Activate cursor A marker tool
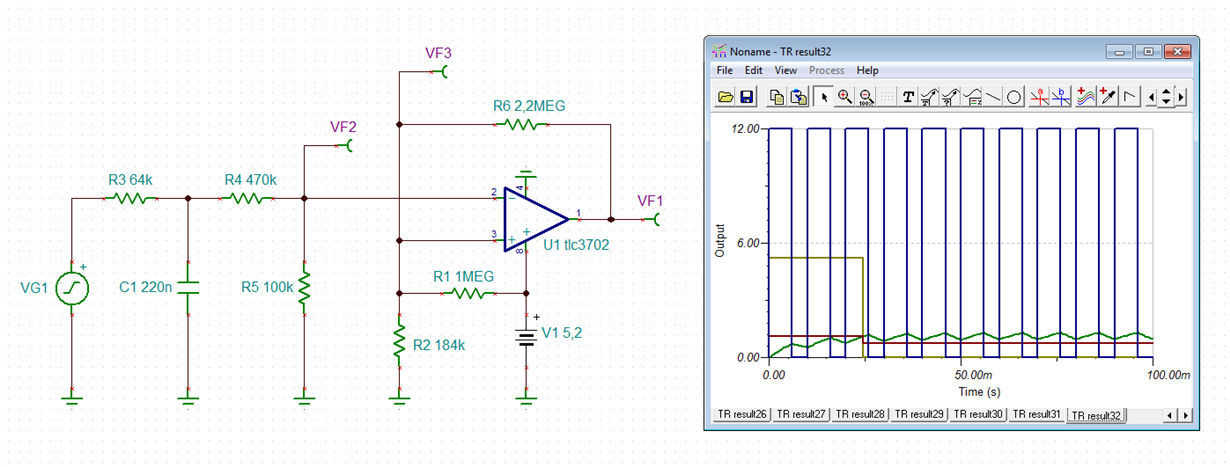 tap(1039, 97)
